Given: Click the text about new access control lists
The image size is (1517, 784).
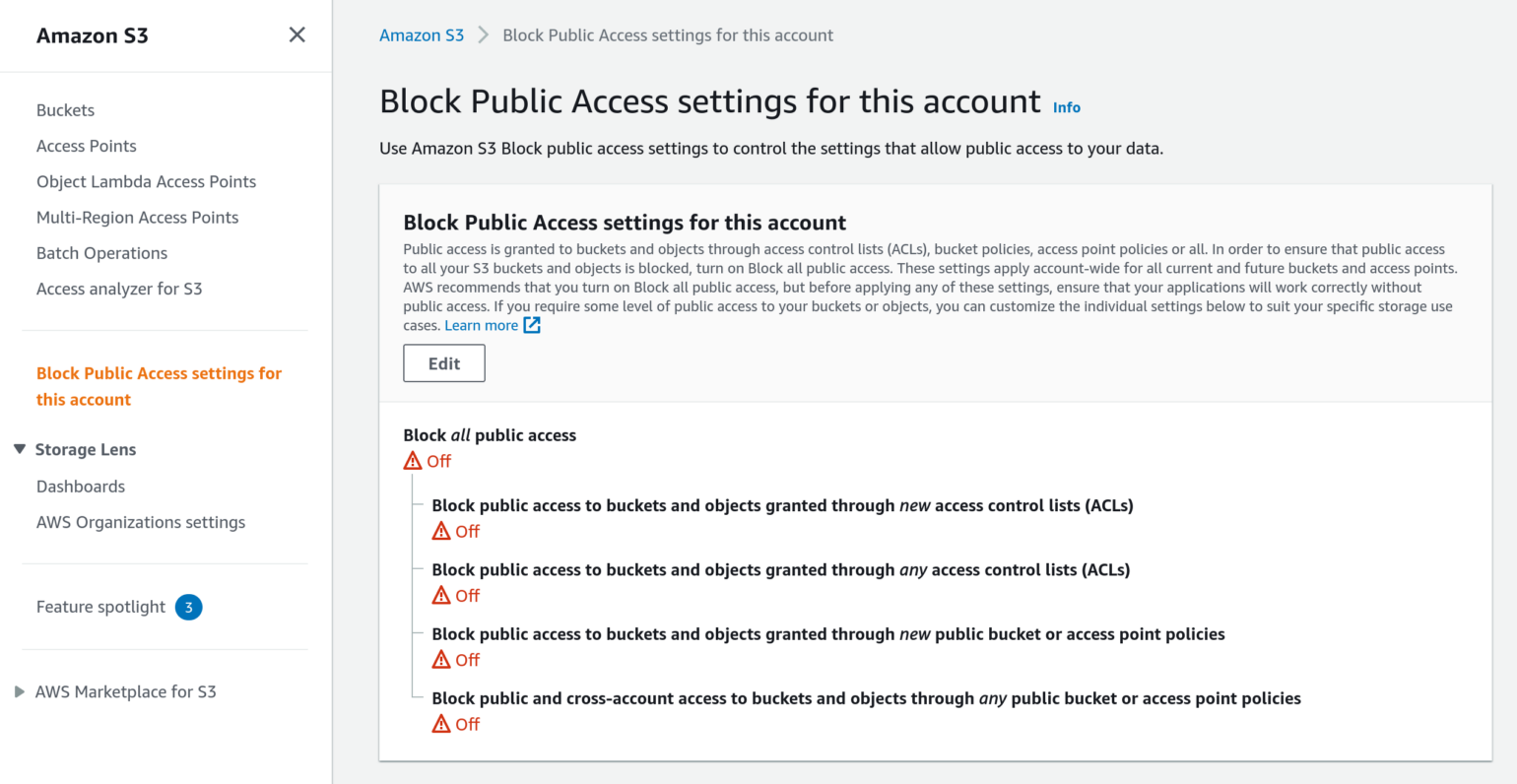Looking at the screenshot, I should [x=782, y=505].
